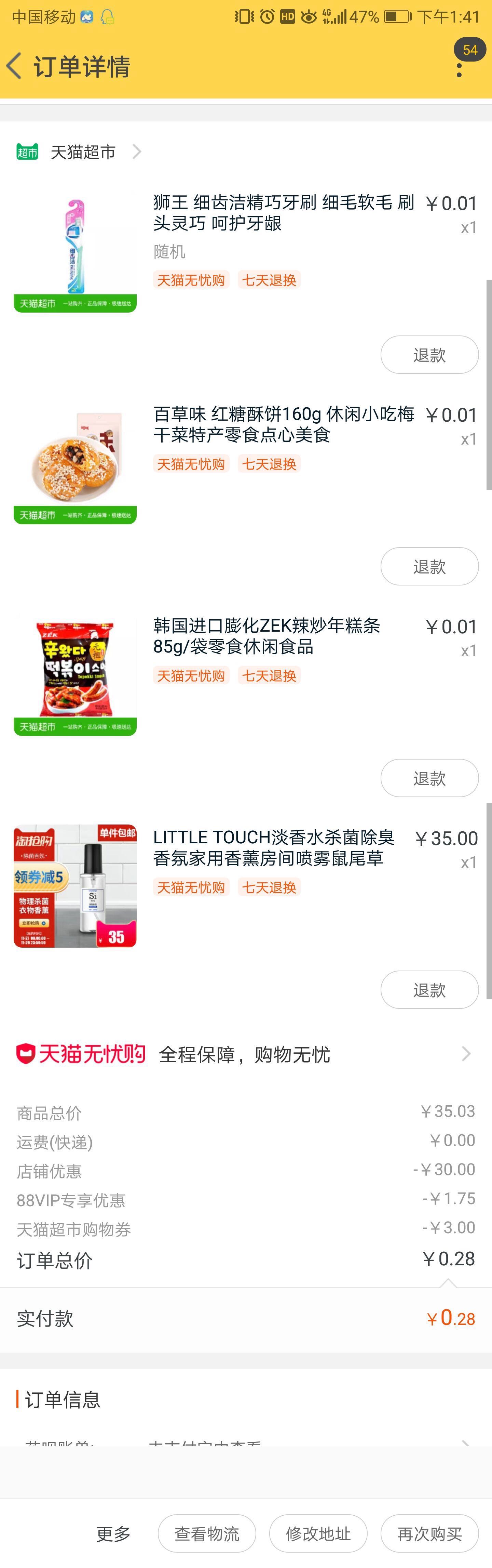The width and height of the screenshot is (492, 1568).
Task: Tap the 七天退换 tag on the pastry item
Action: pyautogui.click(x=269, y=464)
